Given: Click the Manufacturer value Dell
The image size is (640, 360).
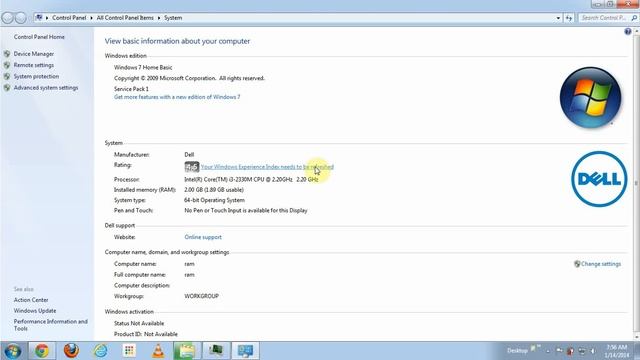Looking at the screenshot, I should (x=189, y=155).
